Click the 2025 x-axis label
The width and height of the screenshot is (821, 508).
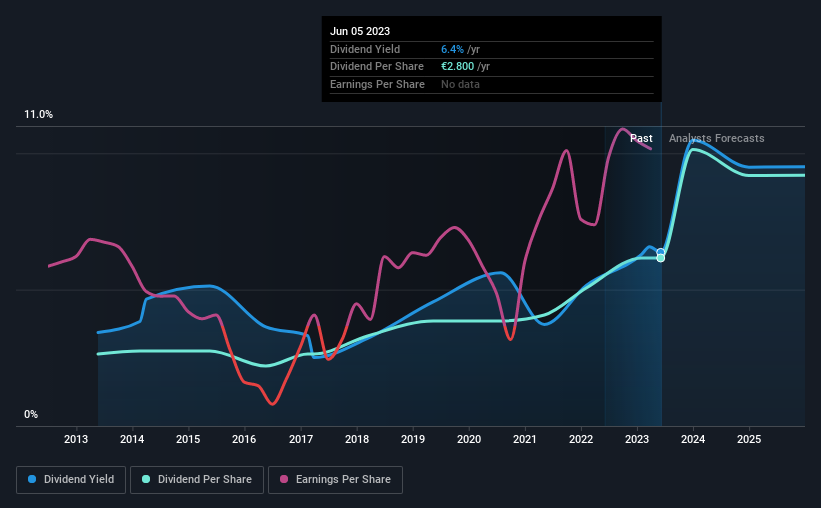click(749, 439)
